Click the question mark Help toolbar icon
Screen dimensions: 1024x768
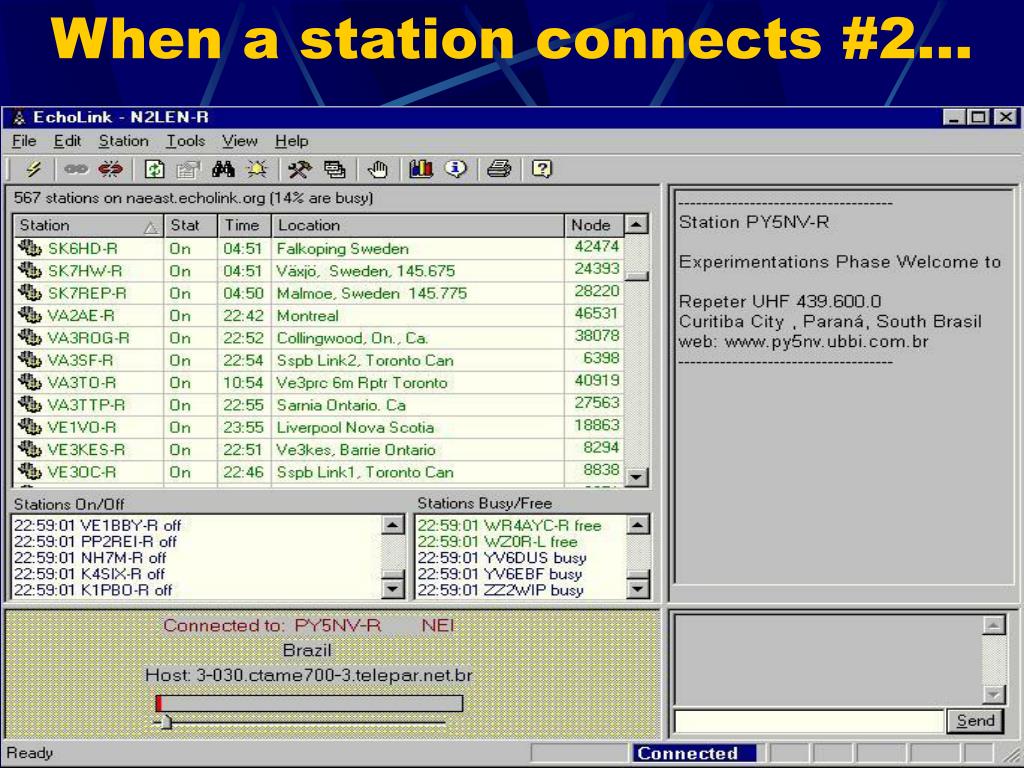click(x=541, y=170)
